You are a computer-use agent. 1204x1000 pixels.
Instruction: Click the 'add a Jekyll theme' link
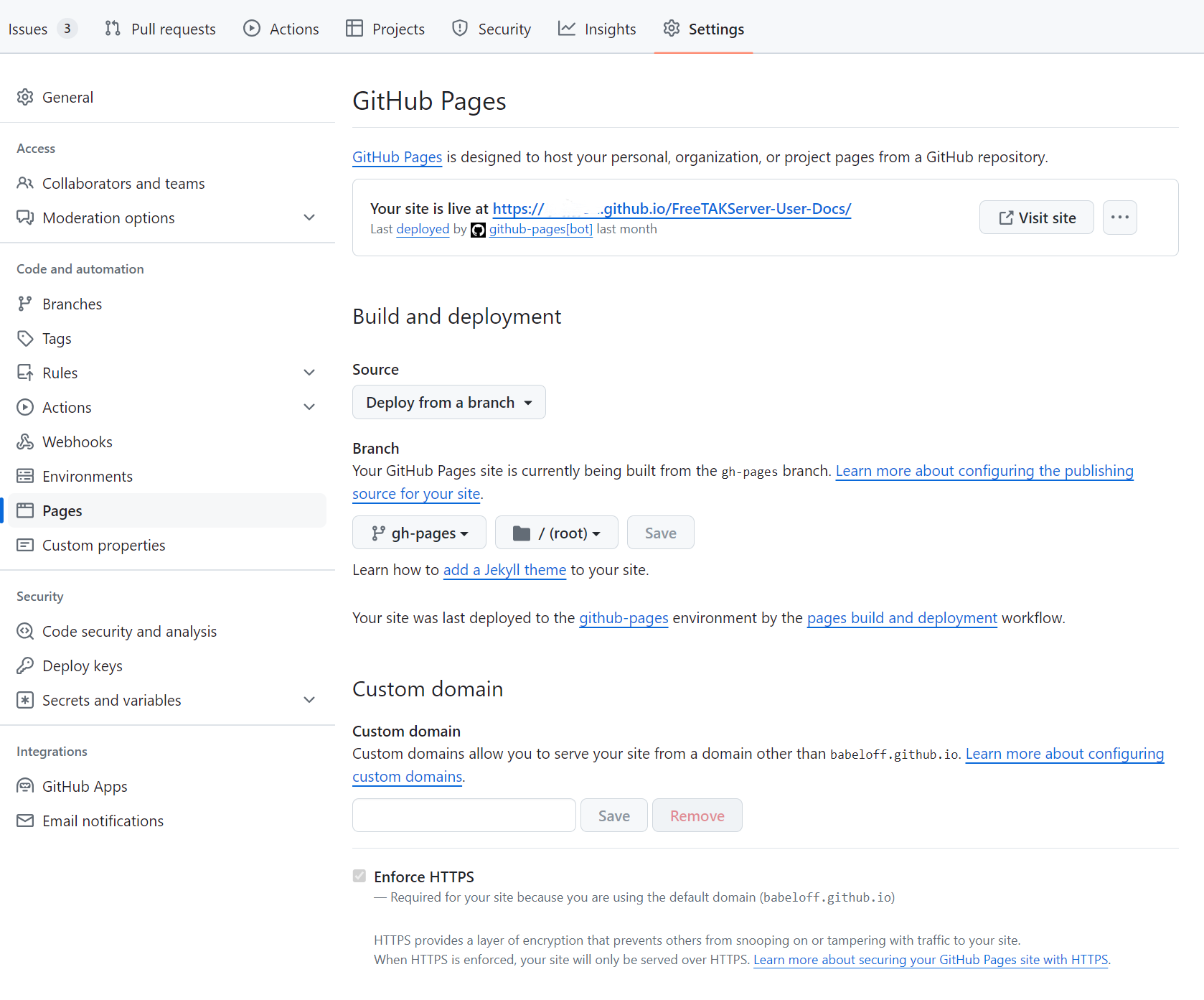point(504,570)
